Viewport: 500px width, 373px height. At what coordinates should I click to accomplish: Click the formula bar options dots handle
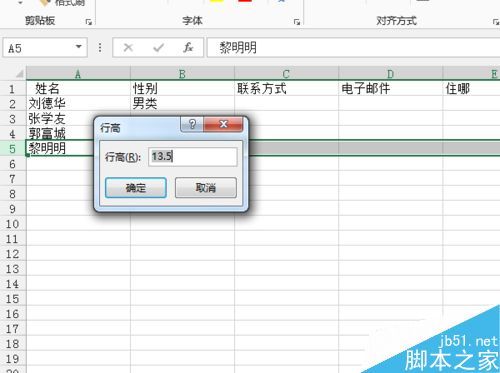tap(100, 48)
